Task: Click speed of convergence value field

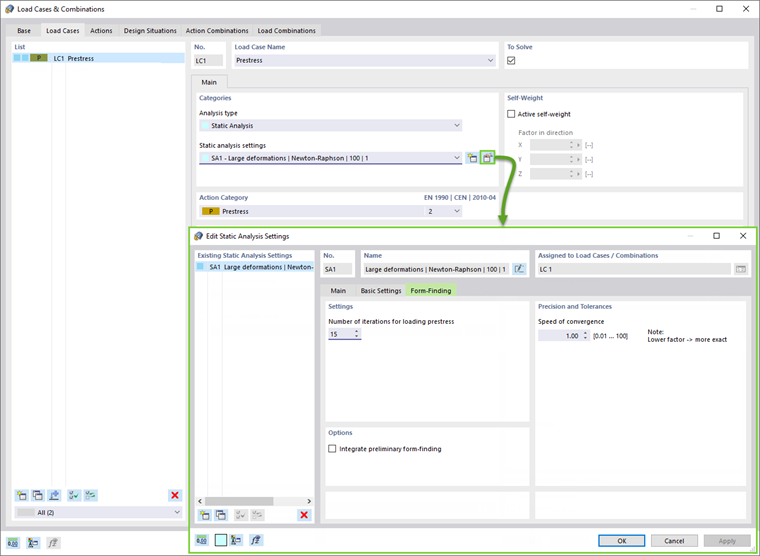Action: point(560,335)
